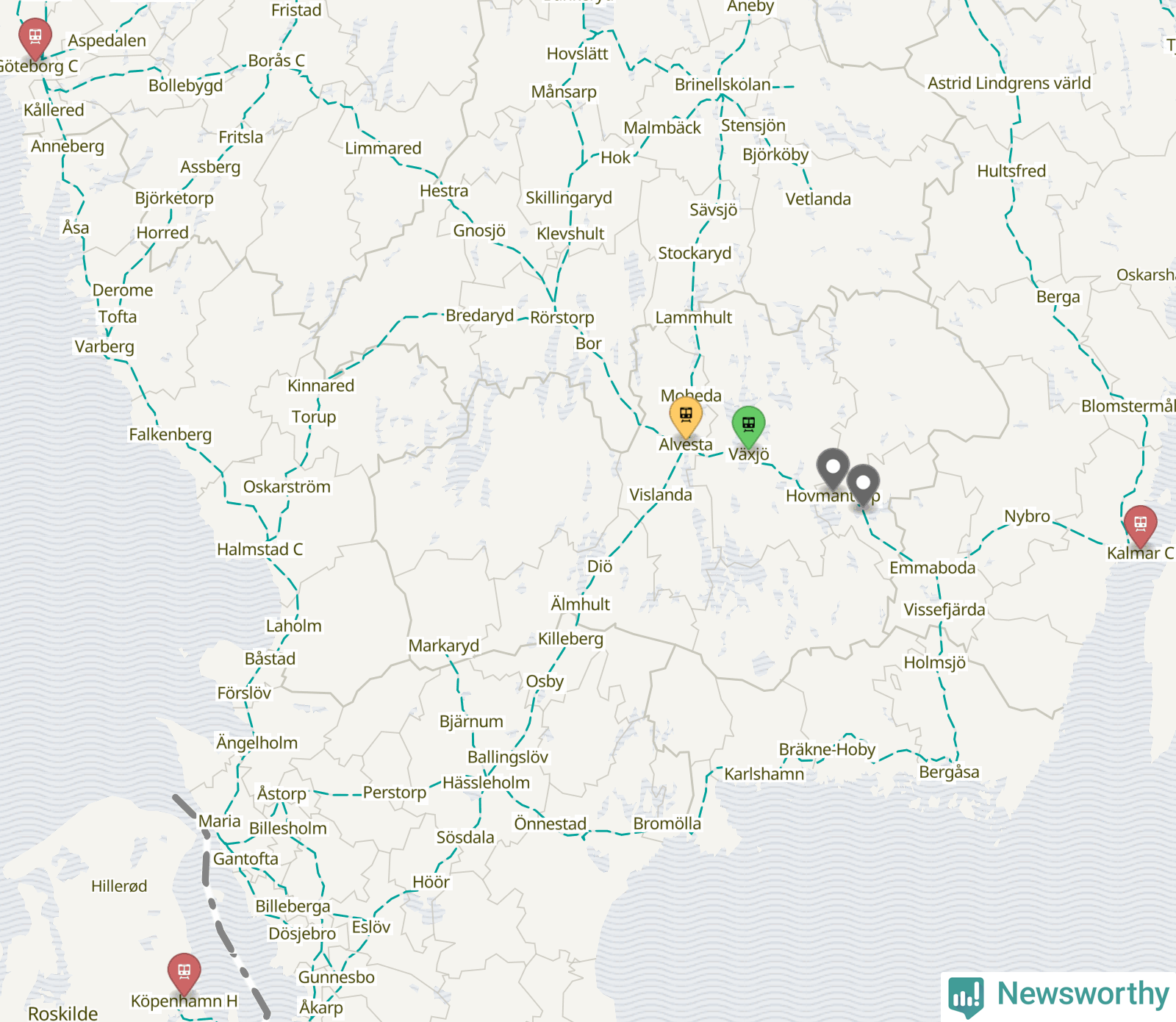Screen dimensions: 1176x1022
Task: Click the Halmstad C station label
Action: (x=259, y=549)
